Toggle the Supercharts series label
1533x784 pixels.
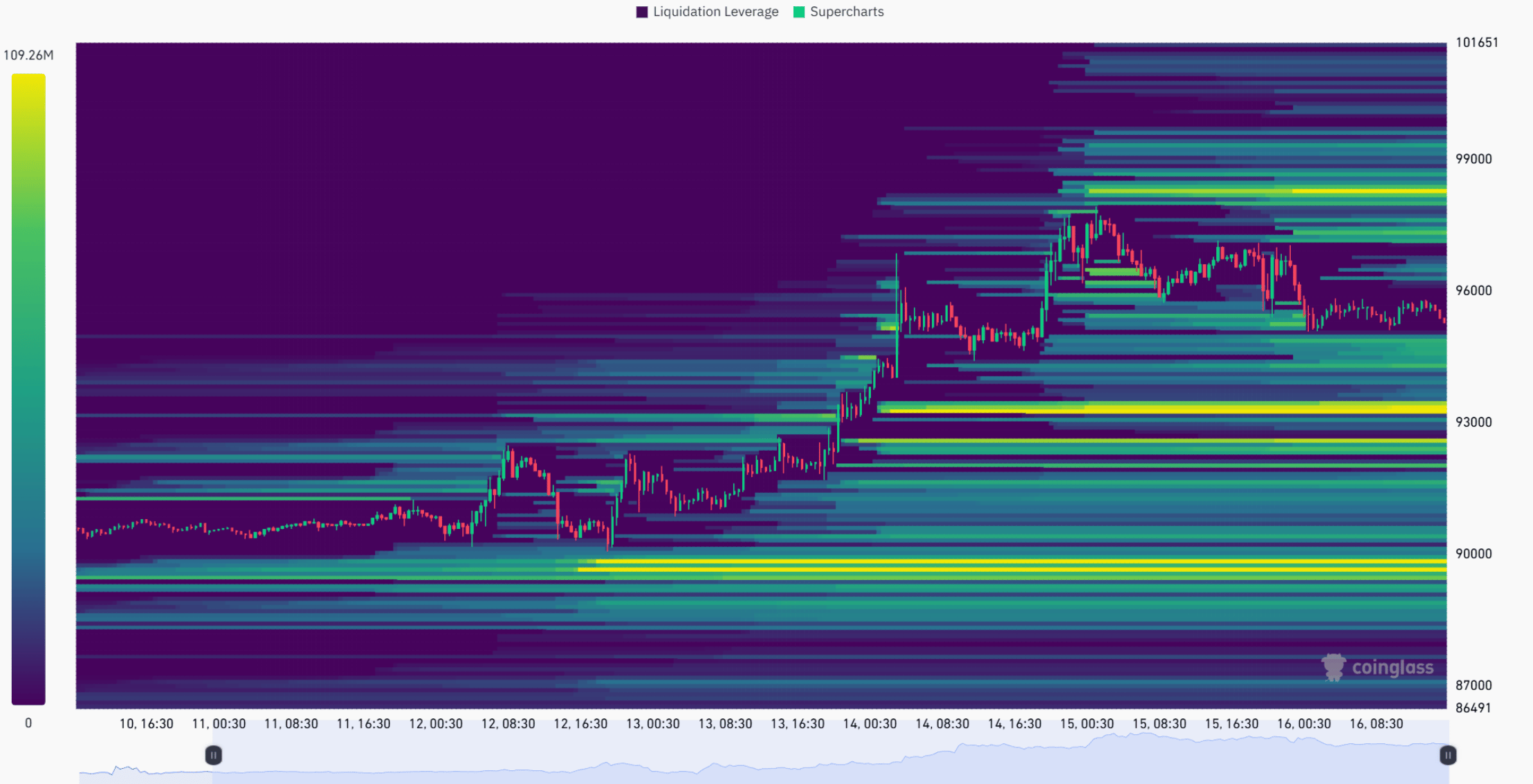[x=847, y=12]
